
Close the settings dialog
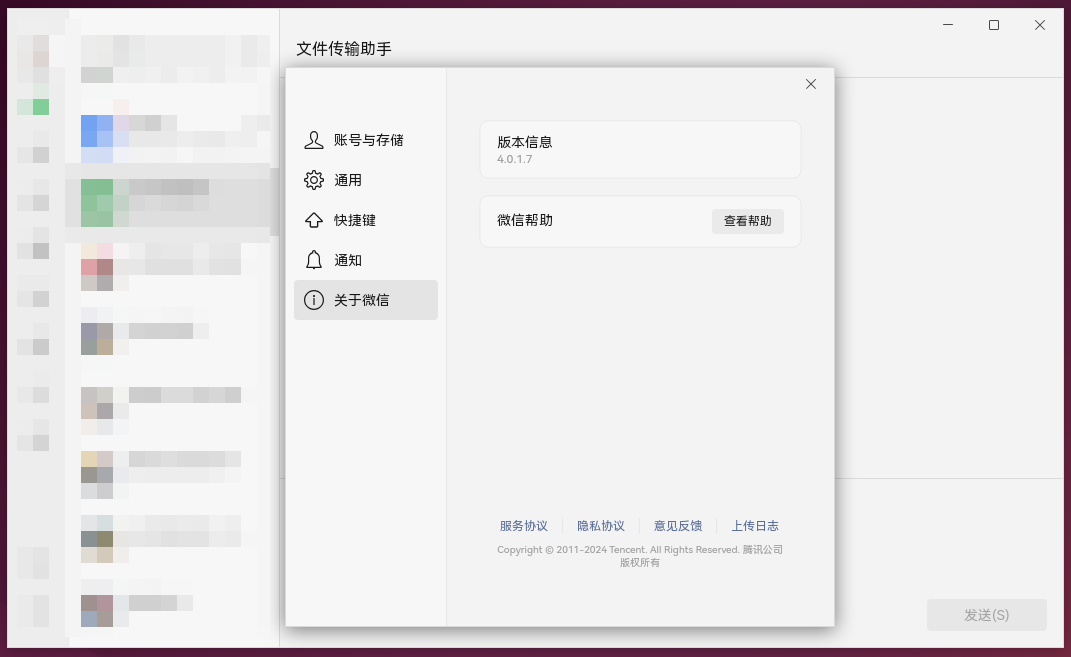pos(811,84)
